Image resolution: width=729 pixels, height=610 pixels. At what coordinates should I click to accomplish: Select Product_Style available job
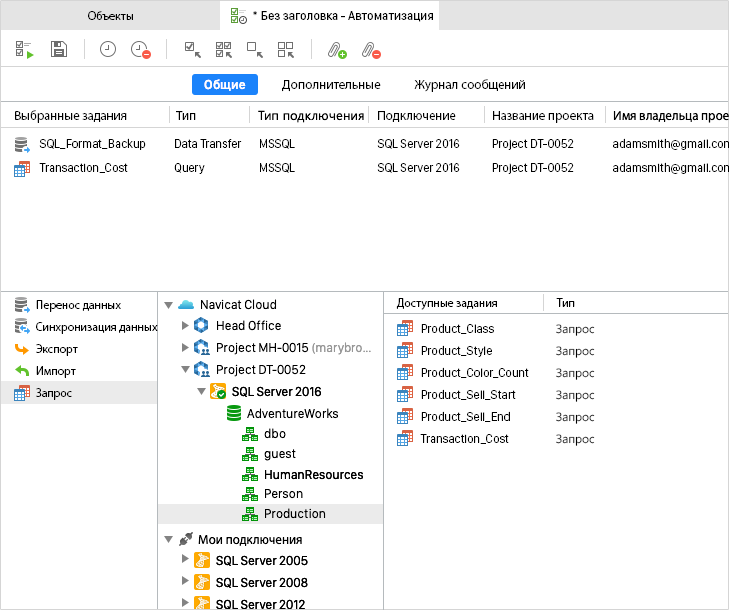[556, 351]
